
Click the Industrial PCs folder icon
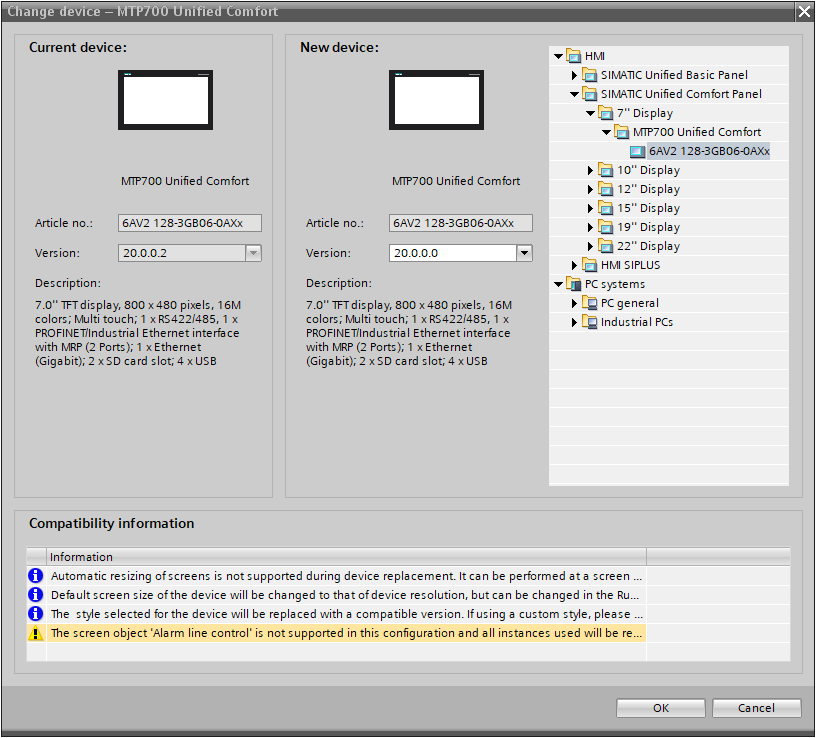[589, 322]
